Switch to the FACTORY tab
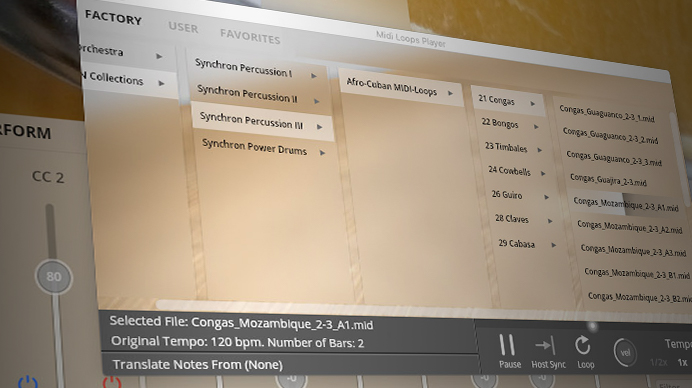The height and width of the screenshot is (388, 692). tap(113, 18)
